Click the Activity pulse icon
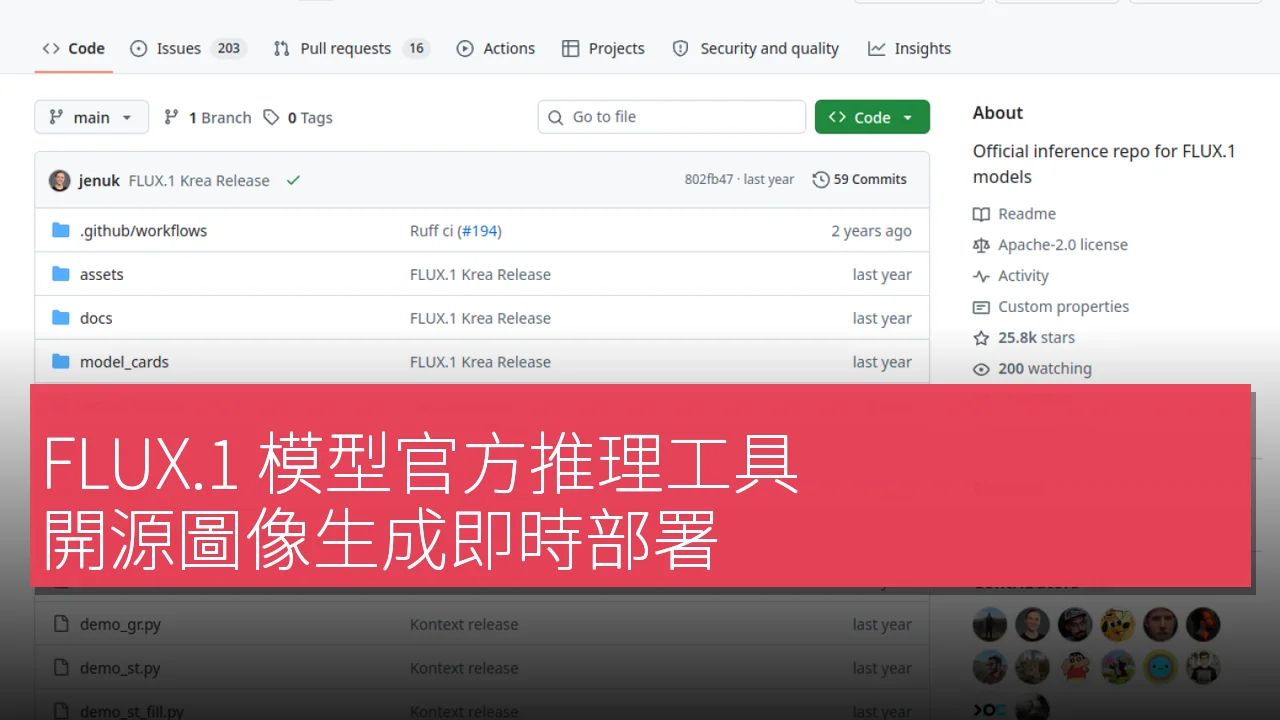This screenshot has width=1280, height=720. point(981,276)
